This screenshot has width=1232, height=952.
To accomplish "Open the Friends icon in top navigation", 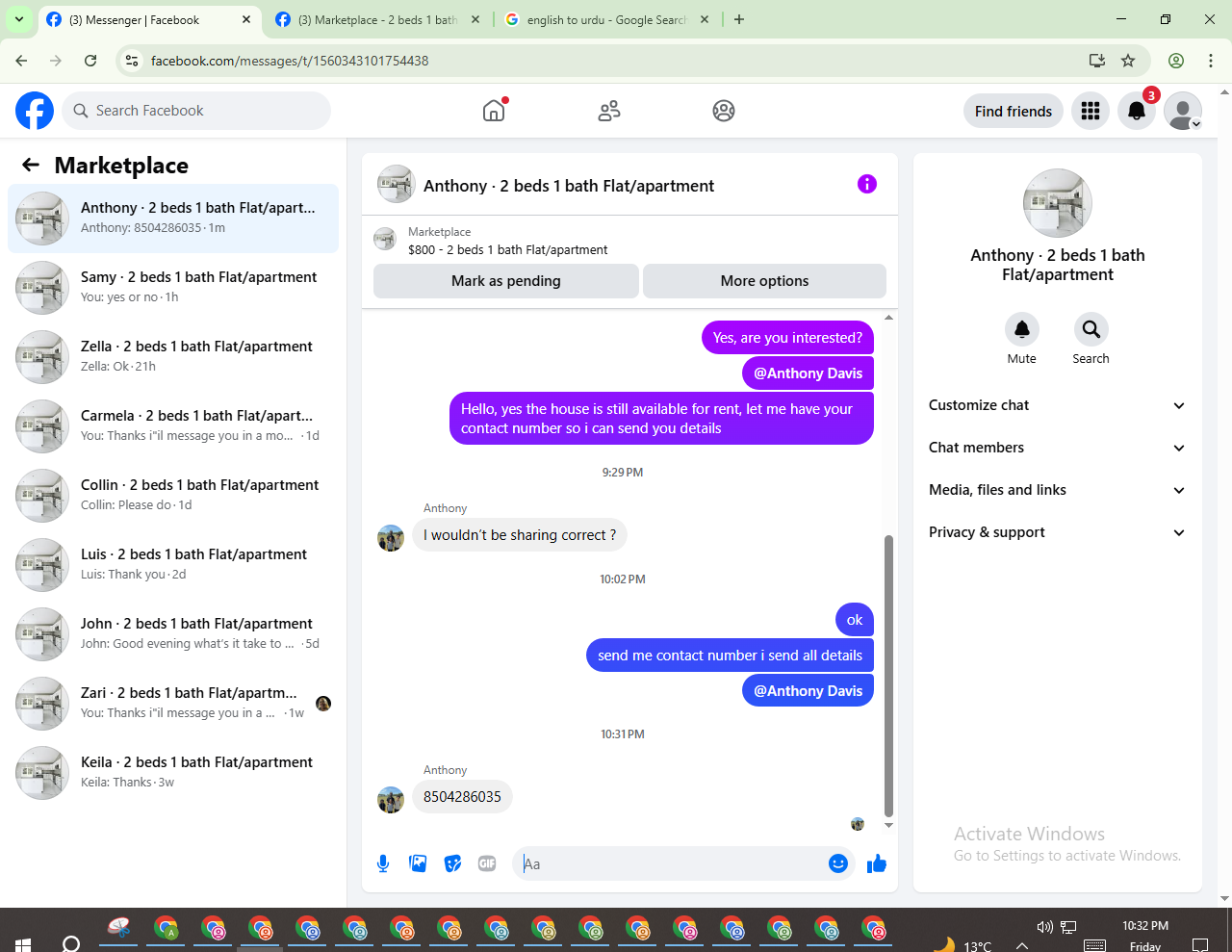I will coord(609,111).
